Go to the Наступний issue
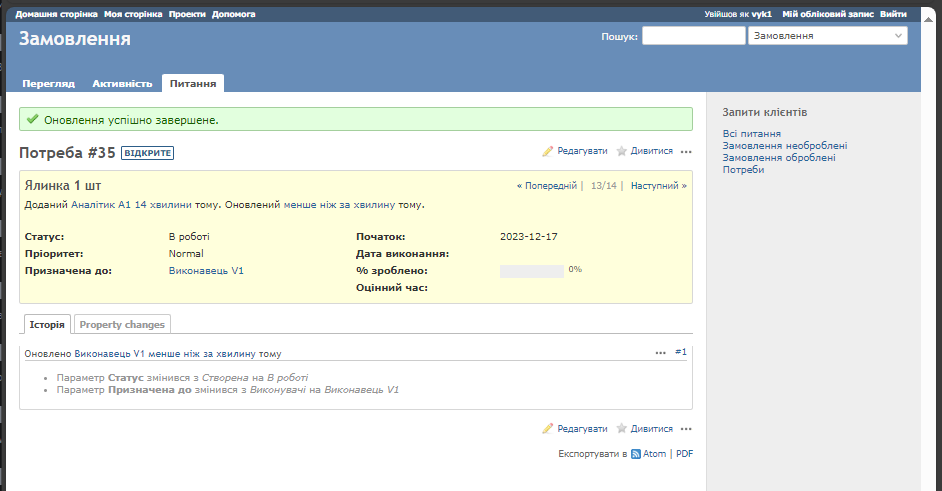Image resolution: width=942 pixels, height=491 pixels. [x=658, y=186]
